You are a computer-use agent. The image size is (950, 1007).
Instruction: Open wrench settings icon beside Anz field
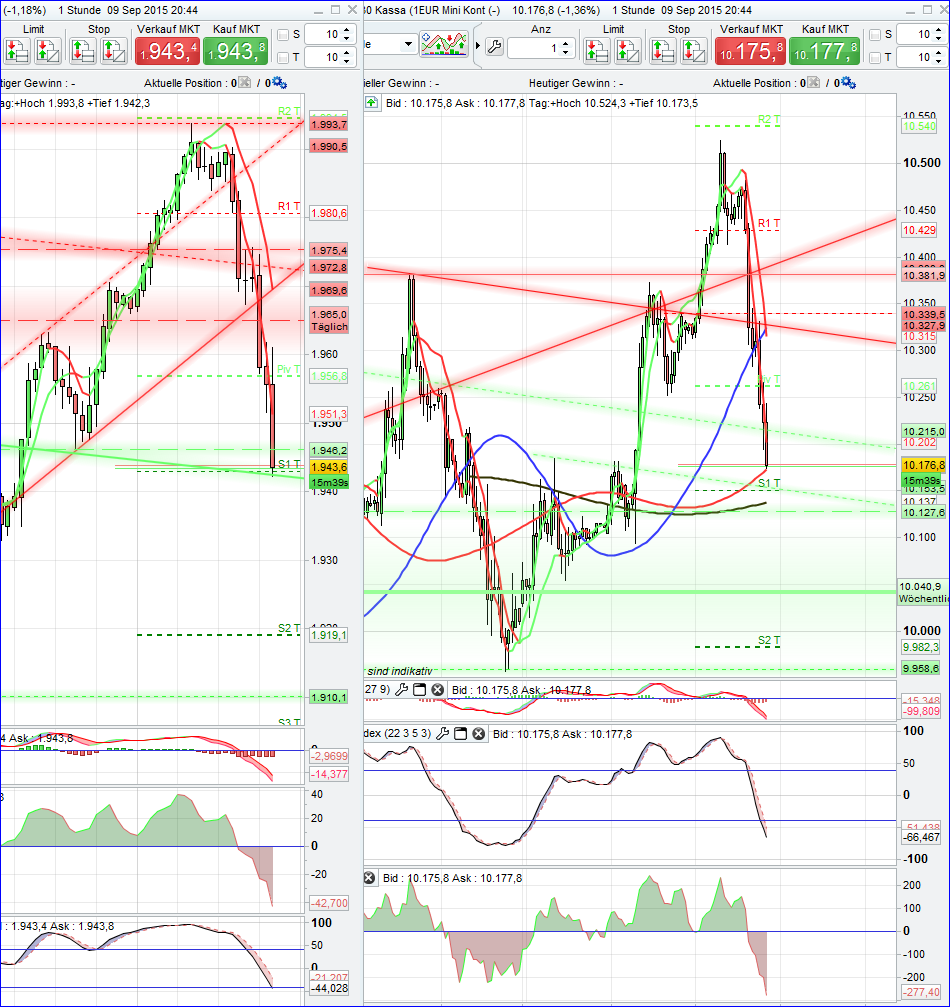tap(495, 47)
